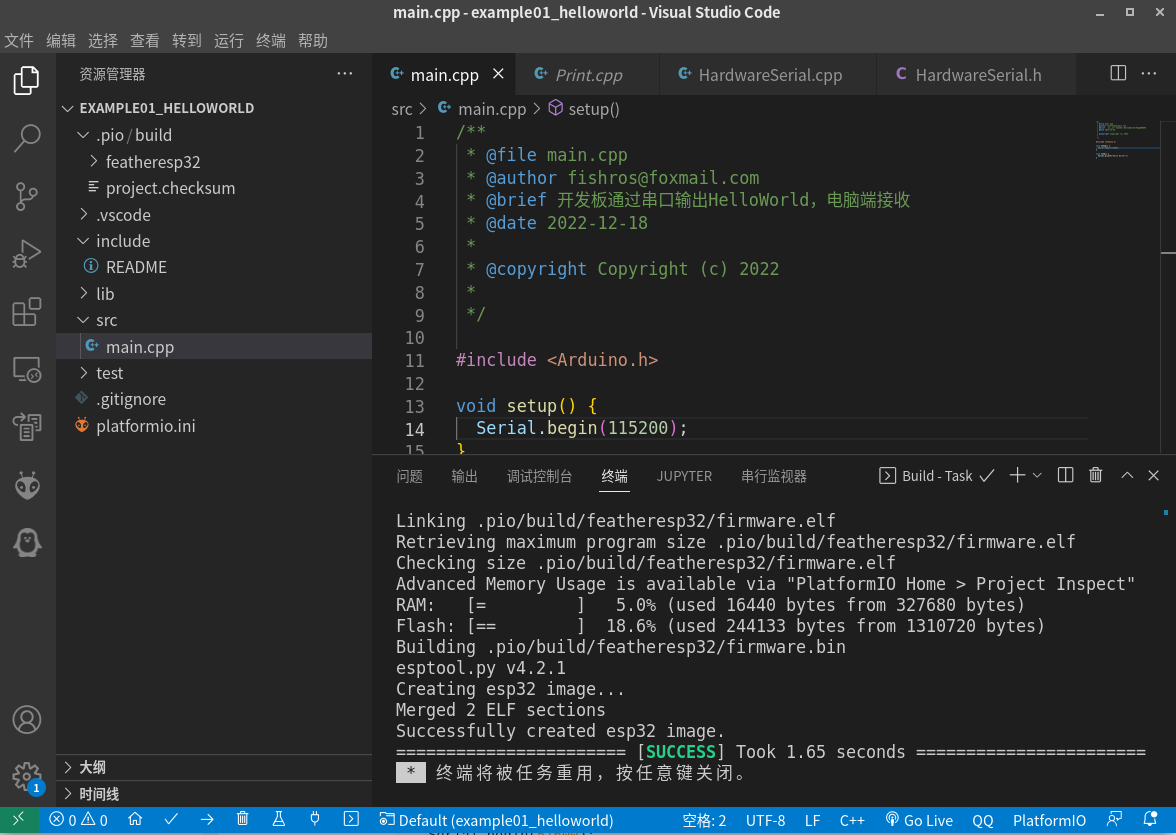Click PlatformIO Upload arrow in status bar
This screenshot has height=835, width=1176.
pos(207,820)
